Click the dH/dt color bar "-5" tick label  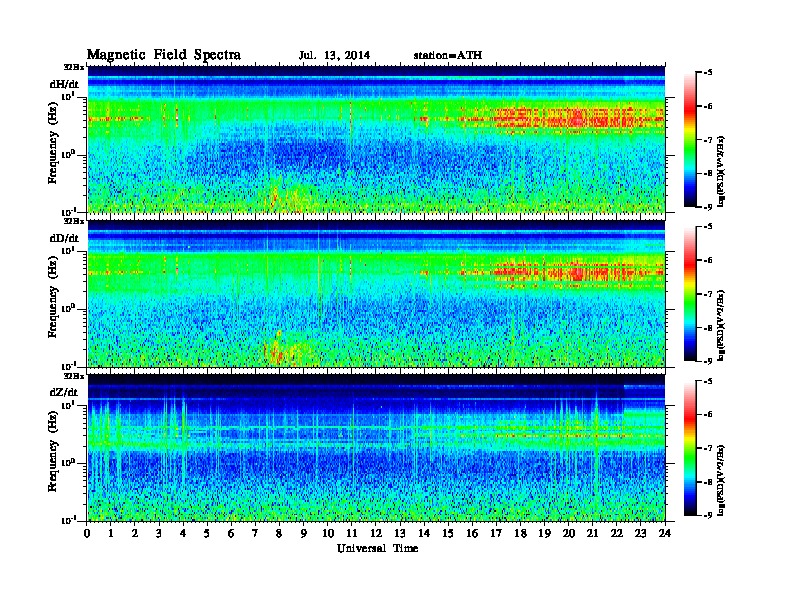[x=708, y=73]
